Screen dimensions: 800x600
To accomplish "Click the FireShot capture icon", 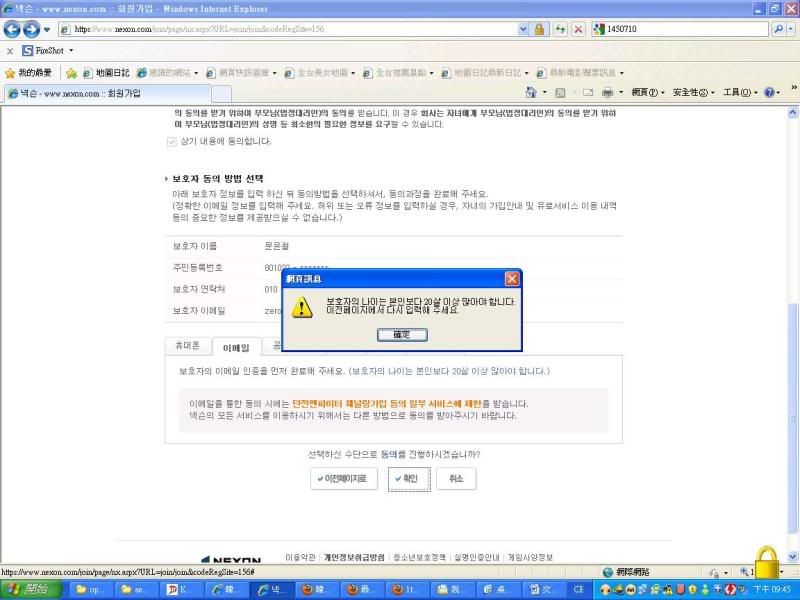I will pos(28,51).
